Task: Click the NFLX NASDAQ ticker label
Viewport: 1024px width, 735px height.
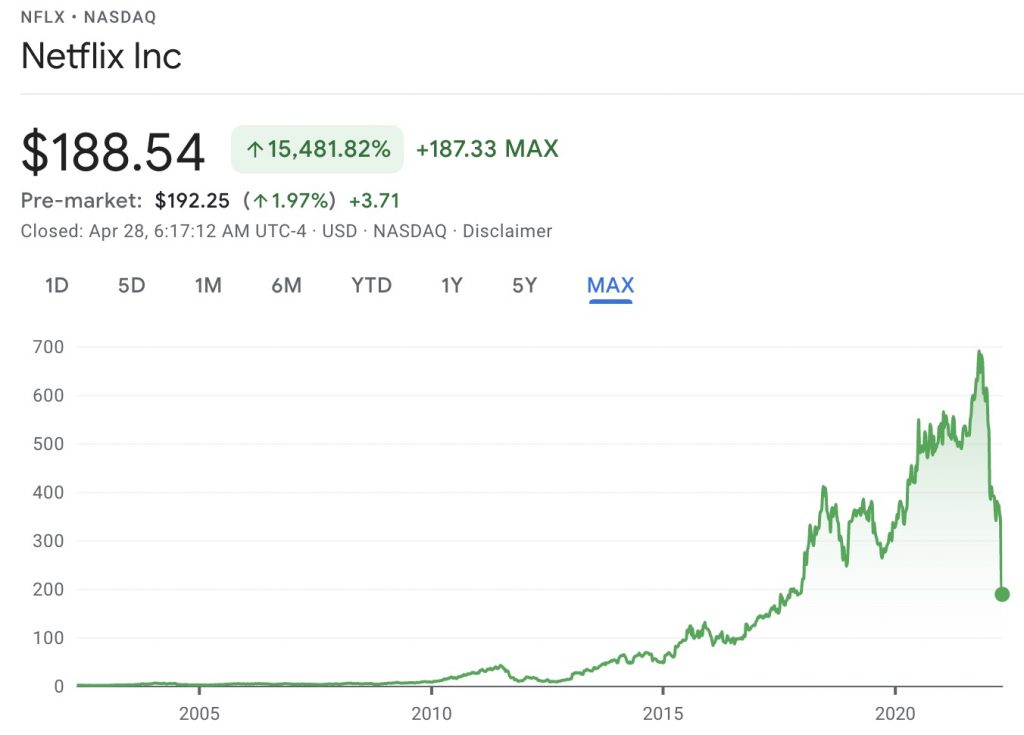Action: pos(88,17)
